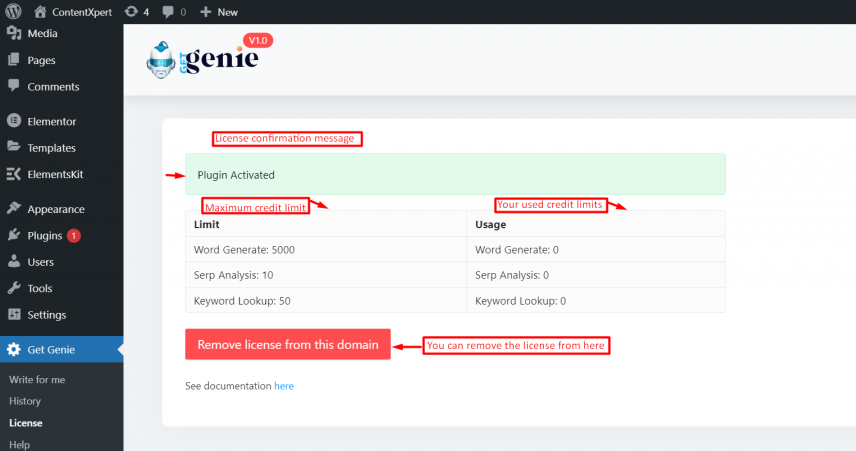Viewport: 856px width, 451px height.
Task: Open the comments bubble icon in admin bar
Action: pyautogui.click(x=168, y=12)
